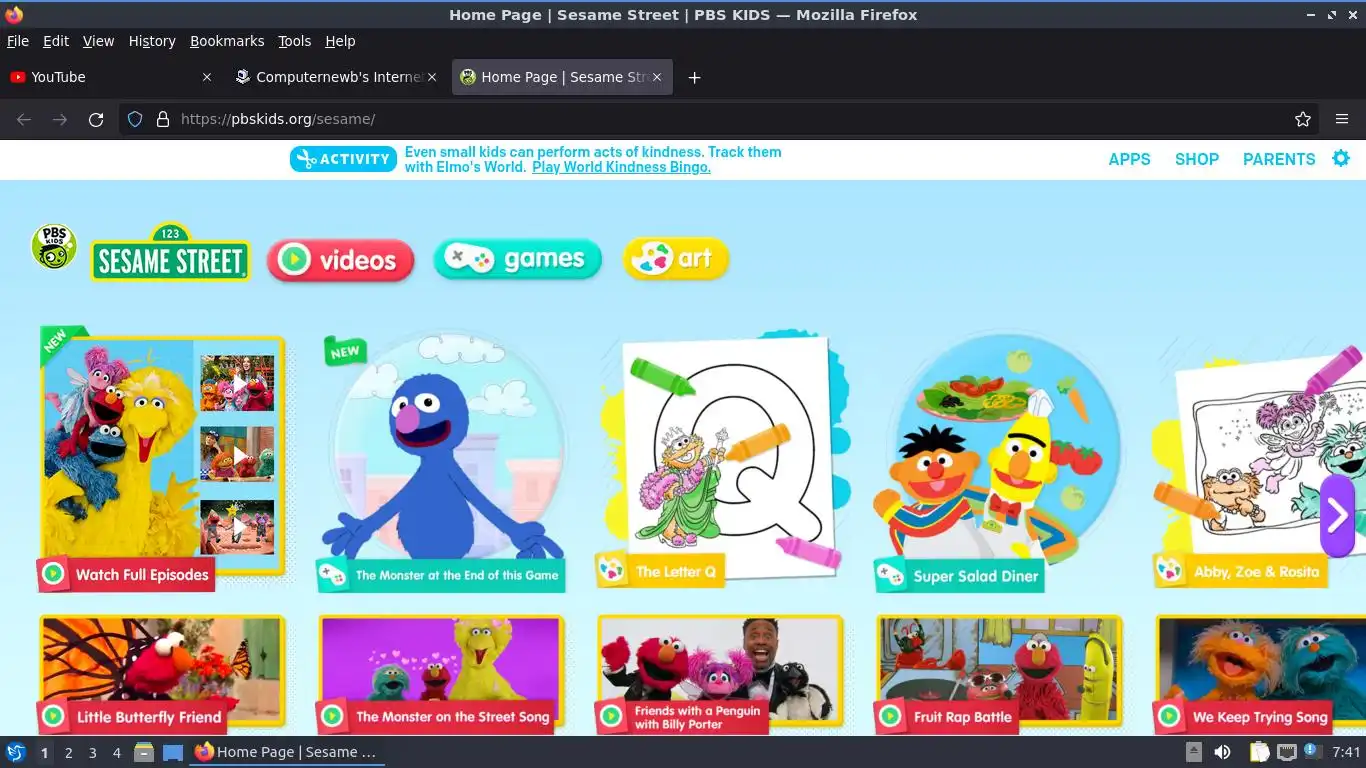The image size is (1366, 768).
Task: Open Firefox hamburger application menu
Action: coord(1342,119)
